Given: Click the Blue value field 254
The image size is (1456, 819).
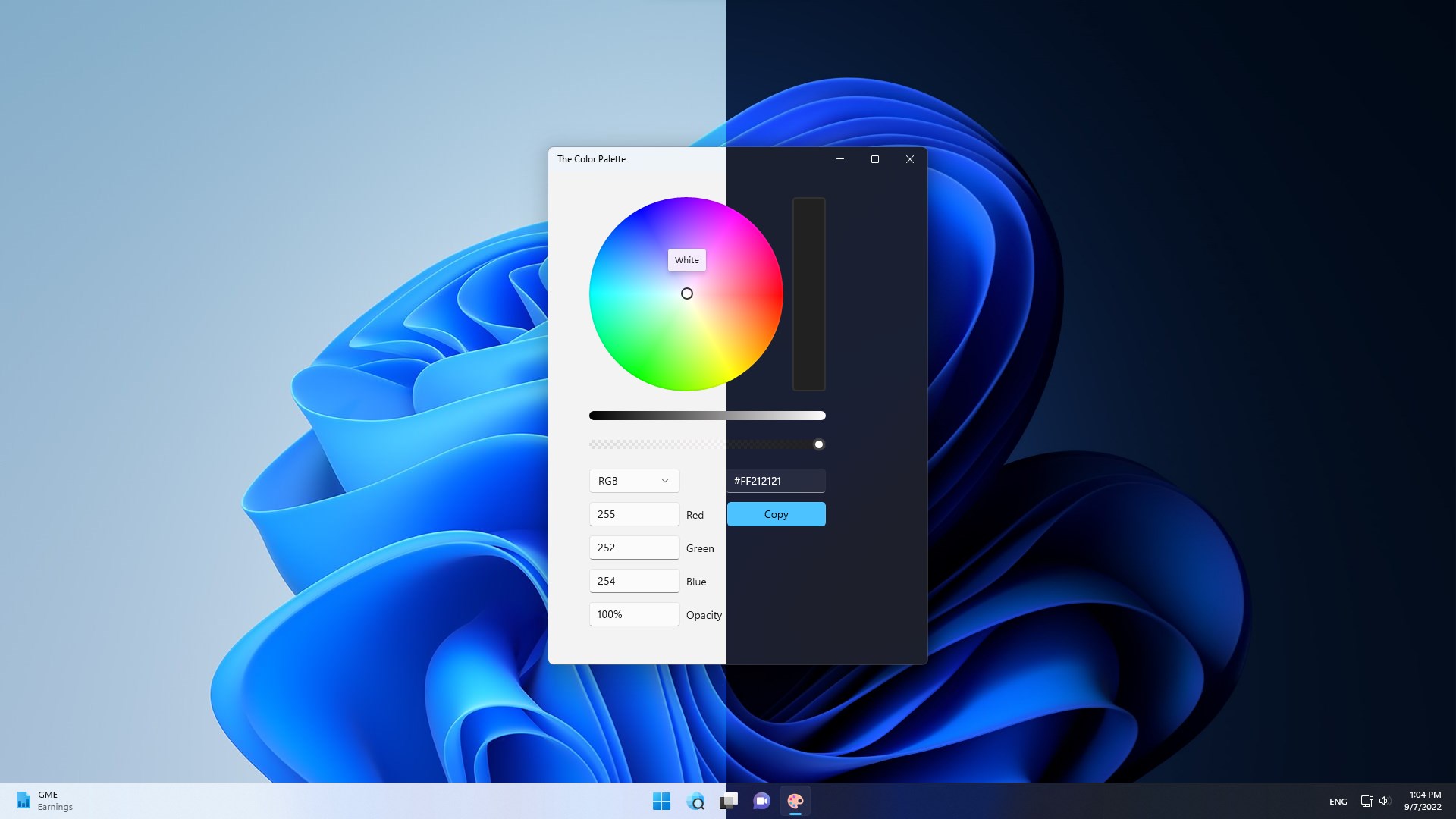Looking at the screenshot, I should point(634,581).
